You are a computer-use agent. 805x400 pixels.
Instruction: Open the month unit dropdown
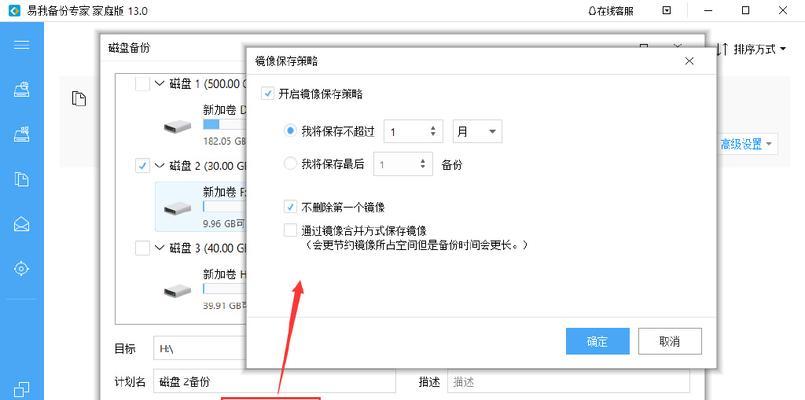point(477,131)
